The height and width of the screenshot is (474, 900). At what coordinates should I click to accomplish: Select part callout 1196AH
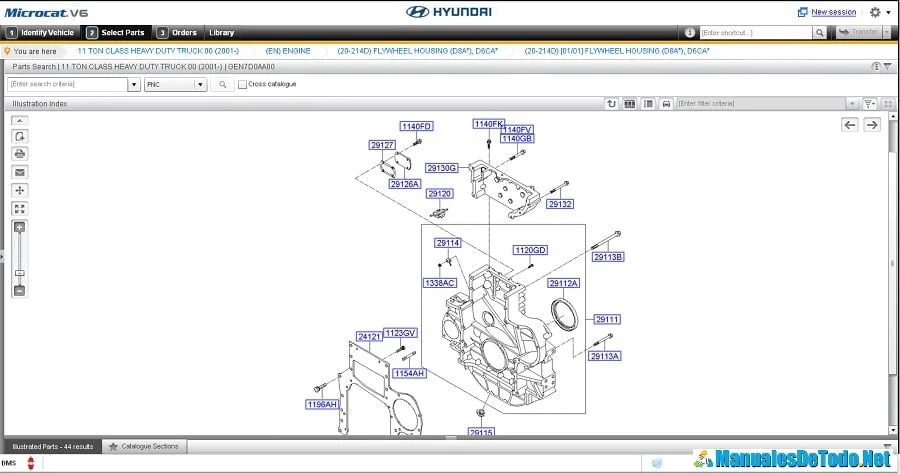coord(322,405)
